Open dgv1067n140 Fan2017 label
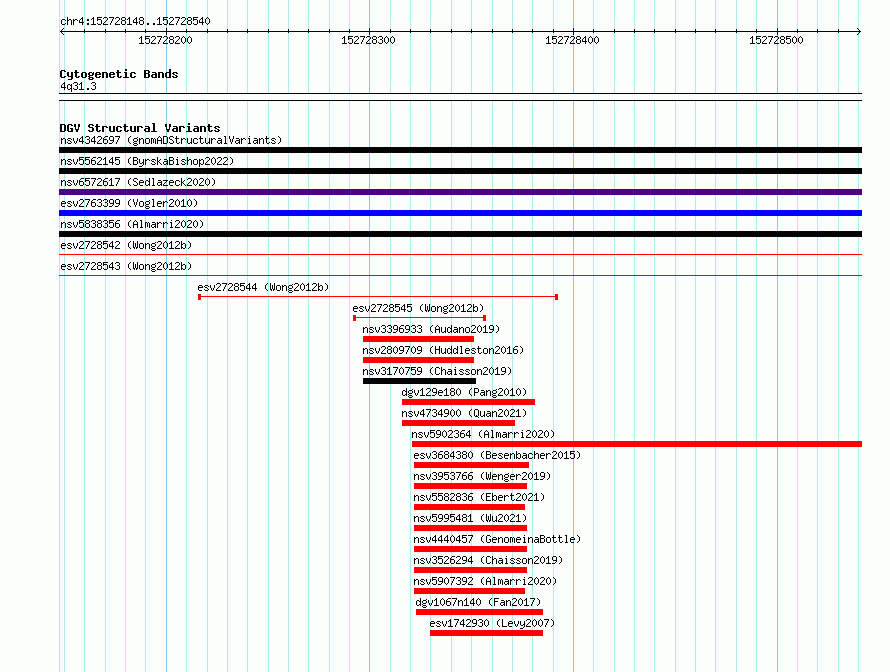The image size is (890, 672). point(478,602)
